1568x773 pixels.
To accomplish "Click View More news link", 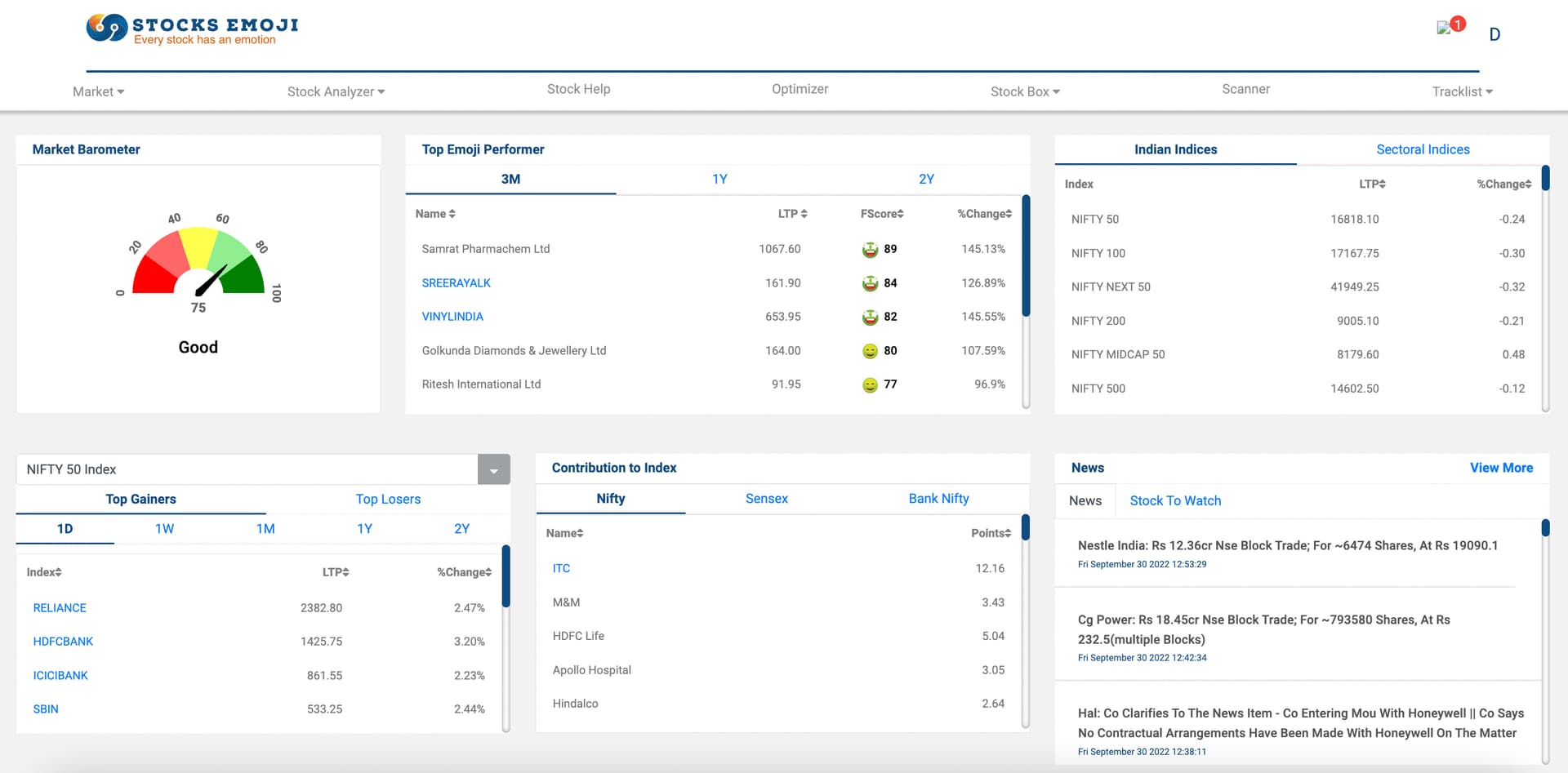I will [x=1501, y=468].
